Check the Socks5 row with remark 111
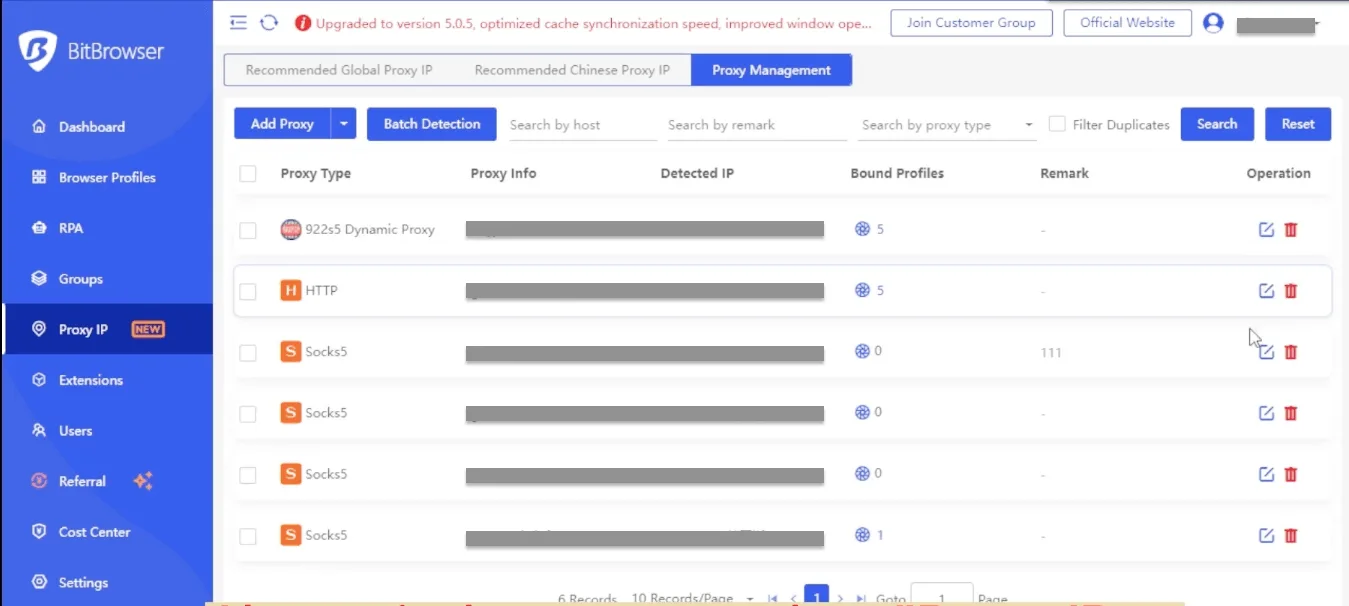 click(x=248, y=352)
